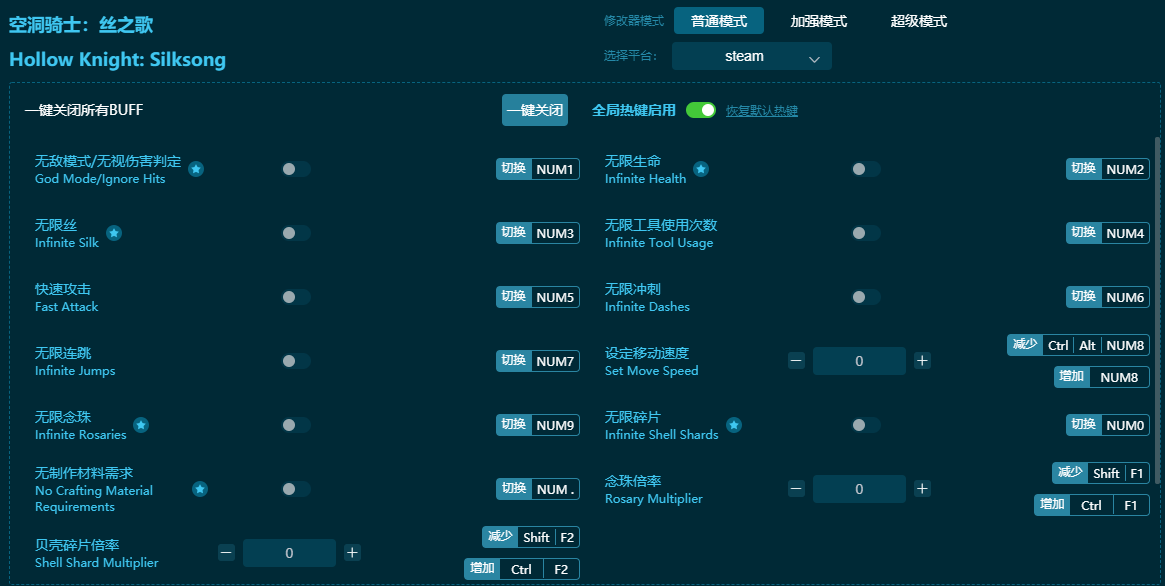Click Shell Shard decrease hotkey Shift F2

(x=531, y=537)
